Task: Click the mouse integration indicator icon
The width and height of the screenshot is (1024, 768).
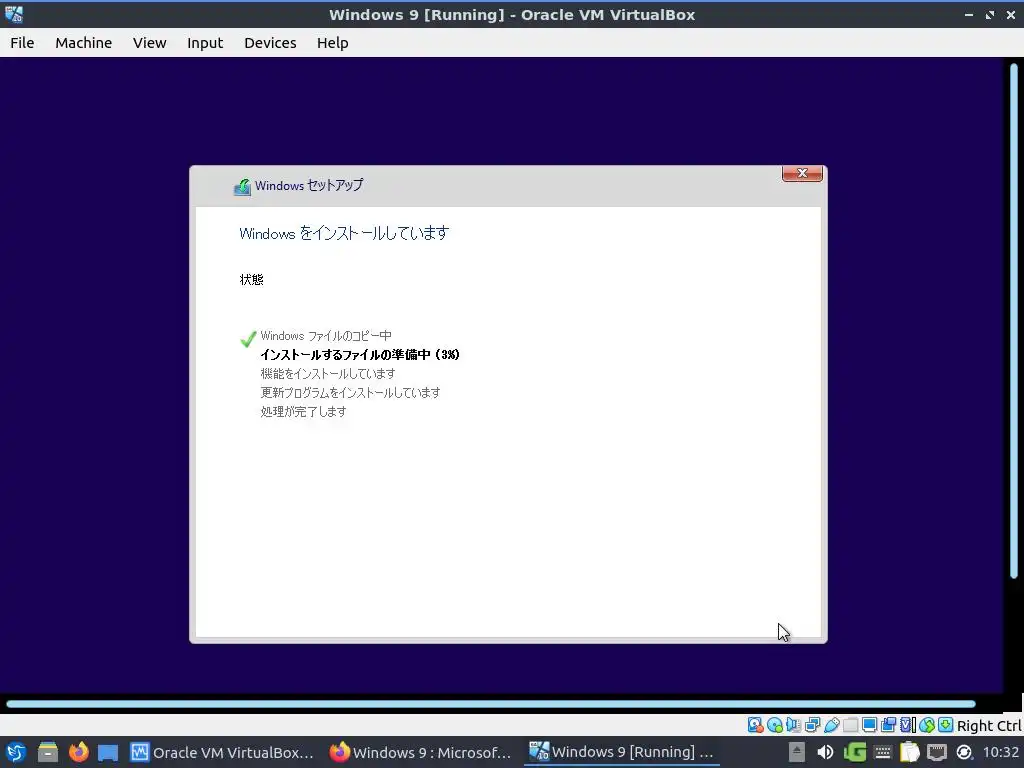Action: click(x=927, y=725)
